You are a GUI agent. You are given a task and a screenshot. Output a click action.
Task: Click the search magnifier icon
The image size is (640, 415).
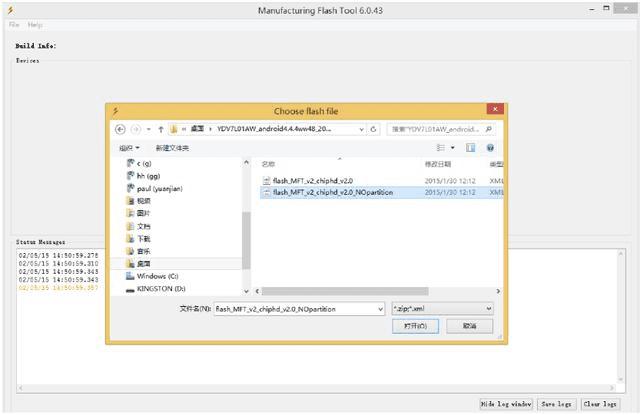click(489, 129)
